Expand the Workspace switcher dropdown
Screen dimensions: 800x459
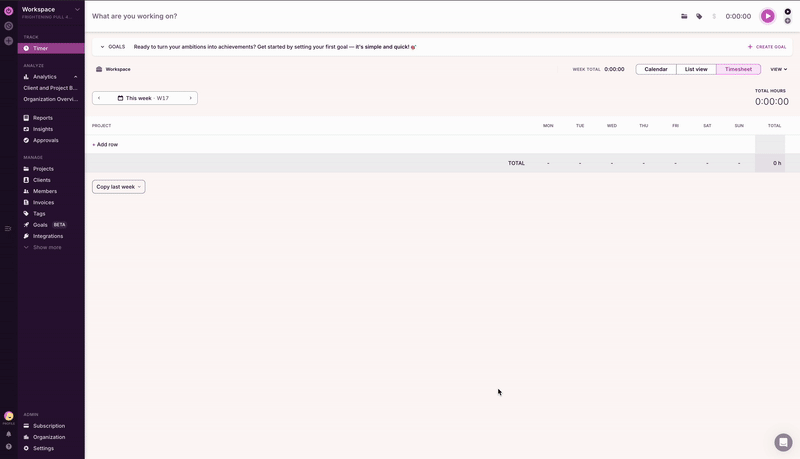[x=77, y=9]
